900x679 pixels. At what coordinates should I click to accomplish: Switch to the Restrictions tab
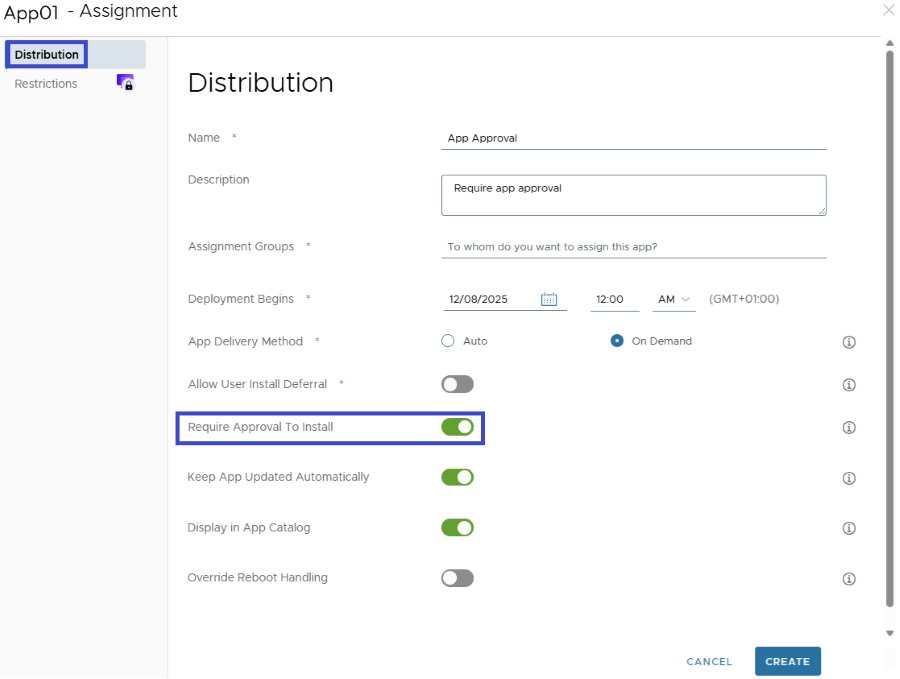46,84
